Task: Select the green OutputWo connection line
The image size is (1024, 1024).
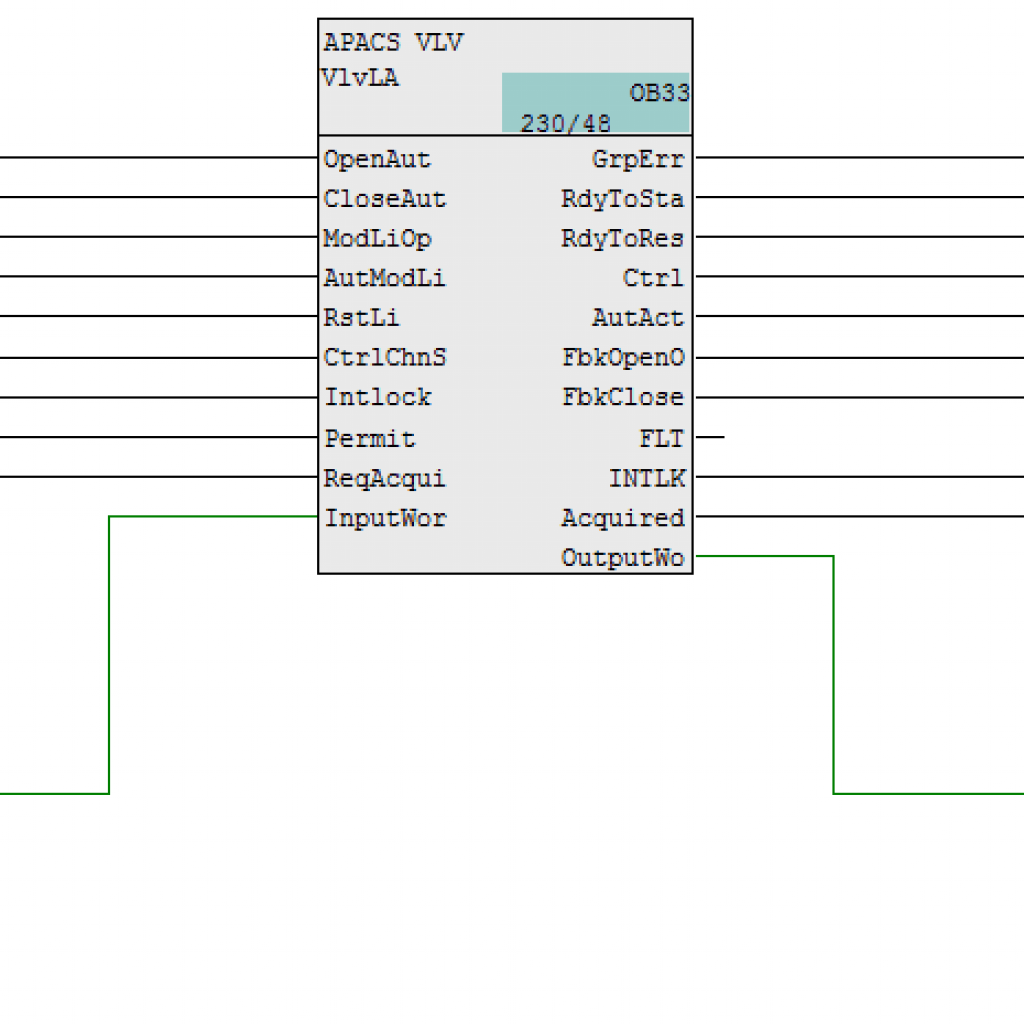Action: [x=834, y=675]
